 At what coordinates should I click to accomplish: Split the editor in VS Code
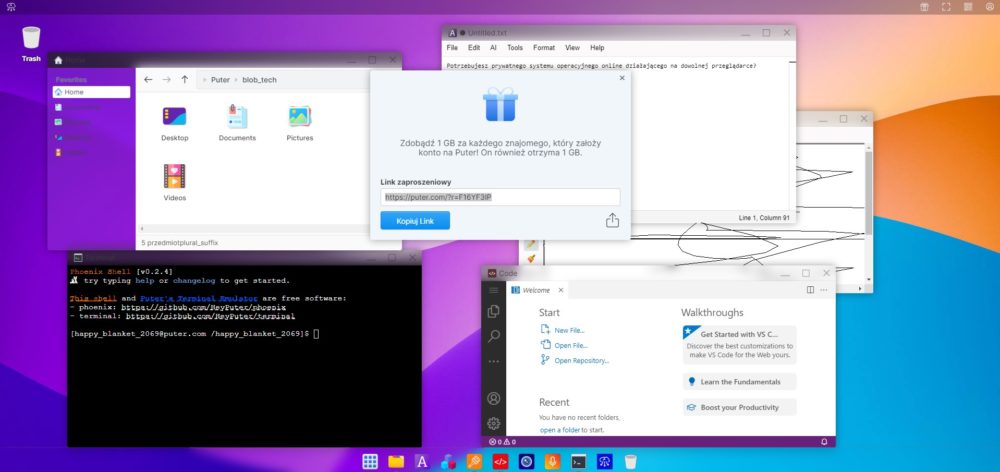point(811,290)
